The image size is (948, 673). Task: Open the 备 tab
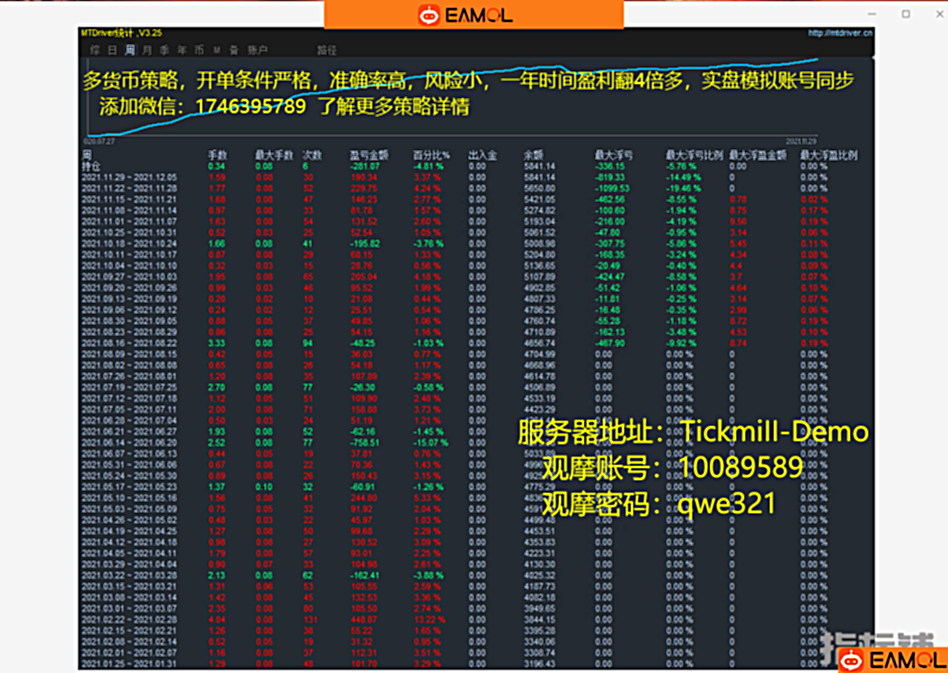(234, 50)
